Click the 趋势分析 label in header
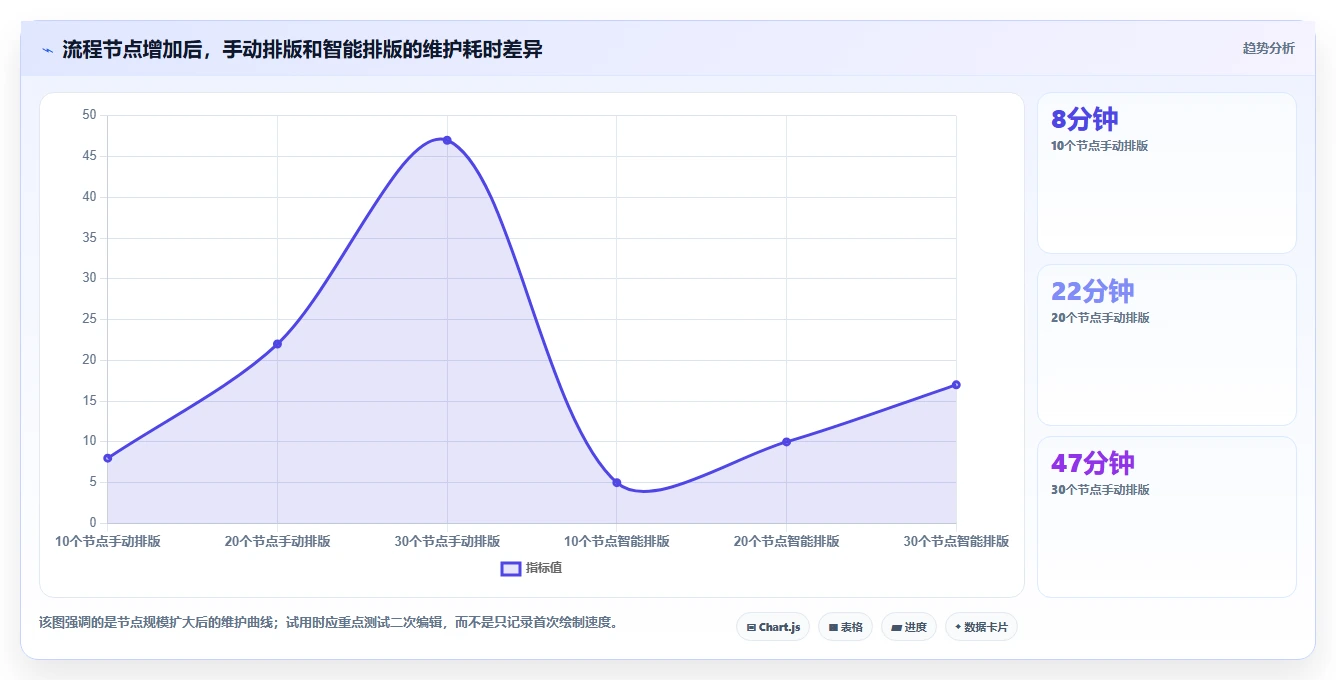This screenshot has height=680, width=1336. coord(1268,48)
